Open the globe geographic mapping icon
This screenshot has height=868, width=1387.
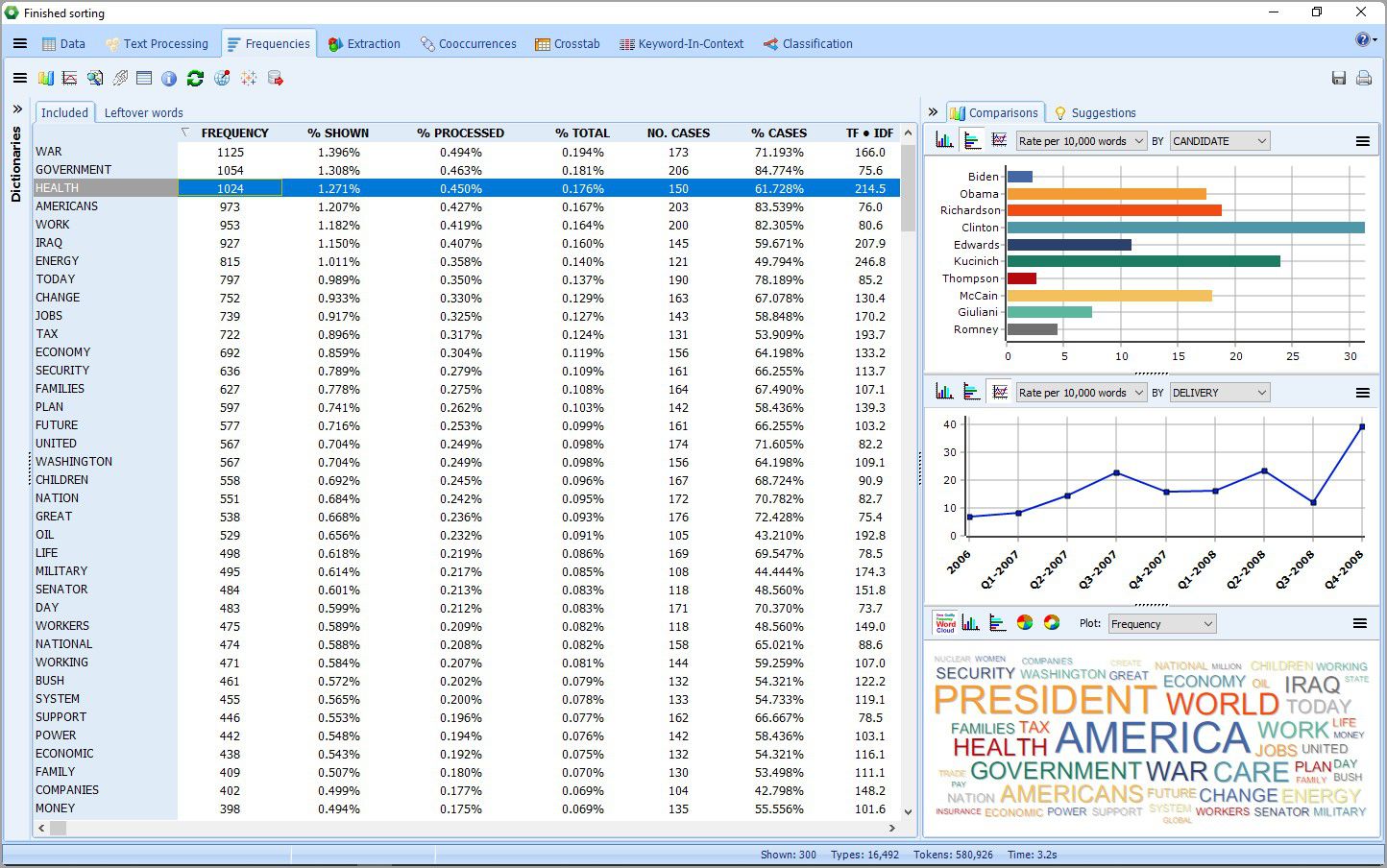[222, 79]
